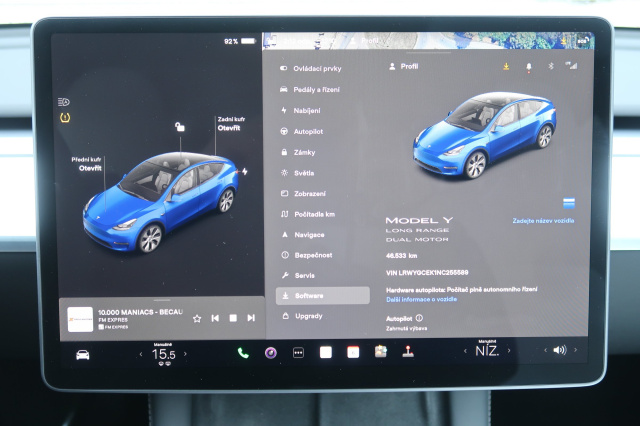Open the Nabíjení settings

pos(300,110)
